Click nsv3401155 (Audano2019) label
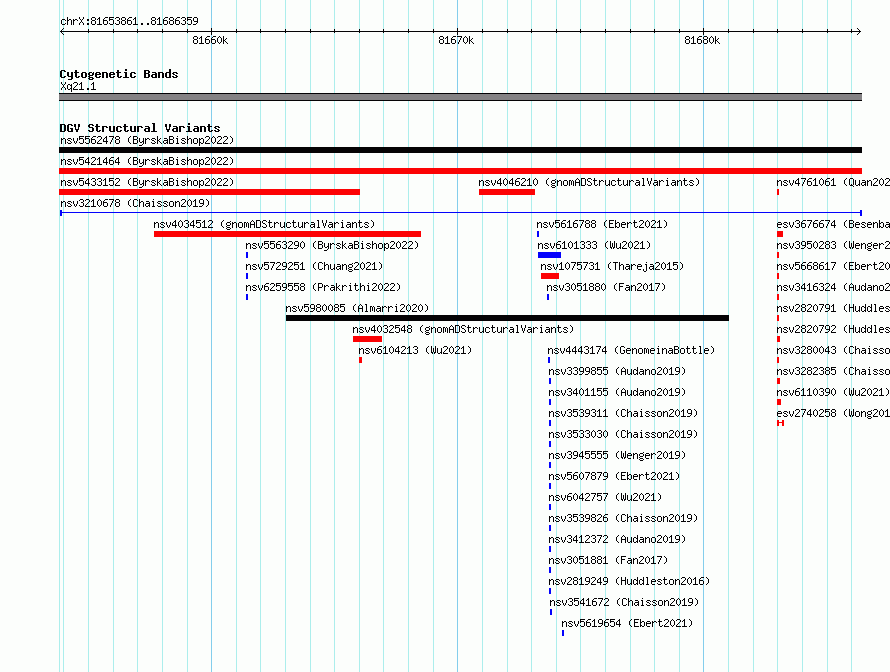Screen dimensions: 890x672 pyautogui.click(x=617, y=392)
